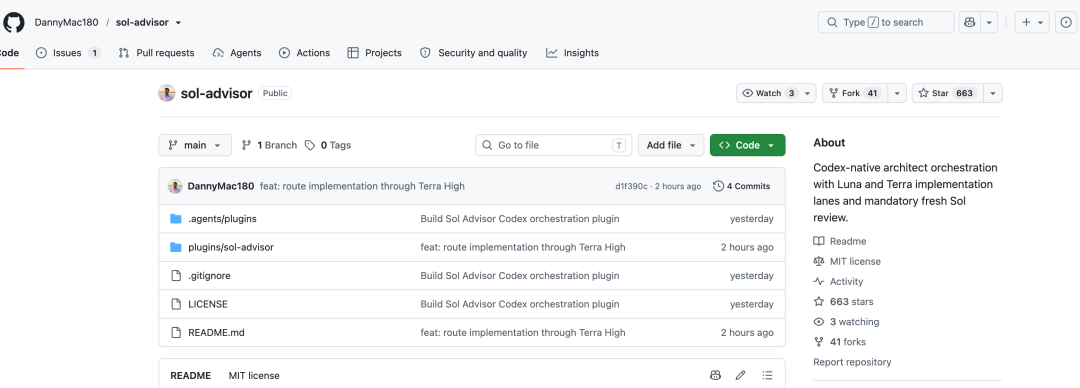The width and height of the screenshot is (1080, 388).
Task: View 3 watching in About sidebar
Action: click(847, 321)
